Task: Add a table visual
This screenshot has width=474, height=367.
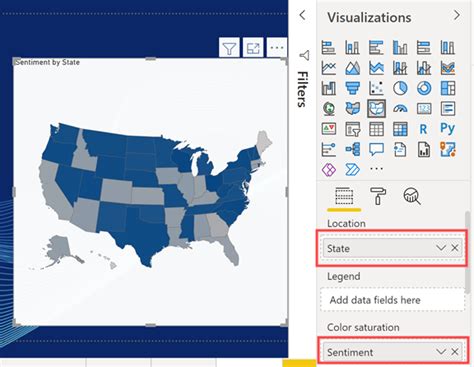Action: pyautogui.click(x=376, y=129)
